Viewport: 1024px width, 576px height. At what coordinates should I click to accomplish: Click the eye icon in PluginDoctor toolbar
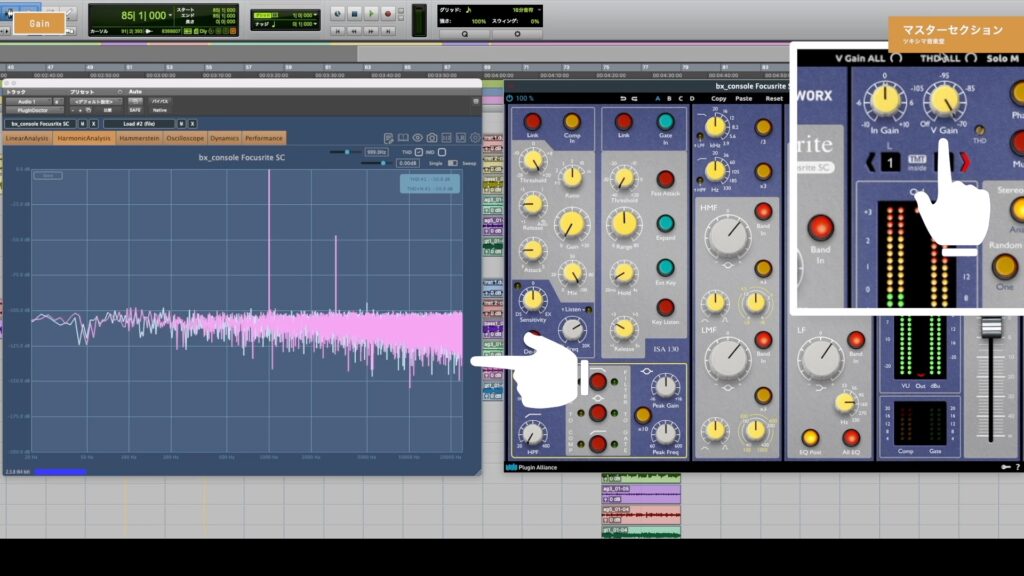click(x=417, y=138)
